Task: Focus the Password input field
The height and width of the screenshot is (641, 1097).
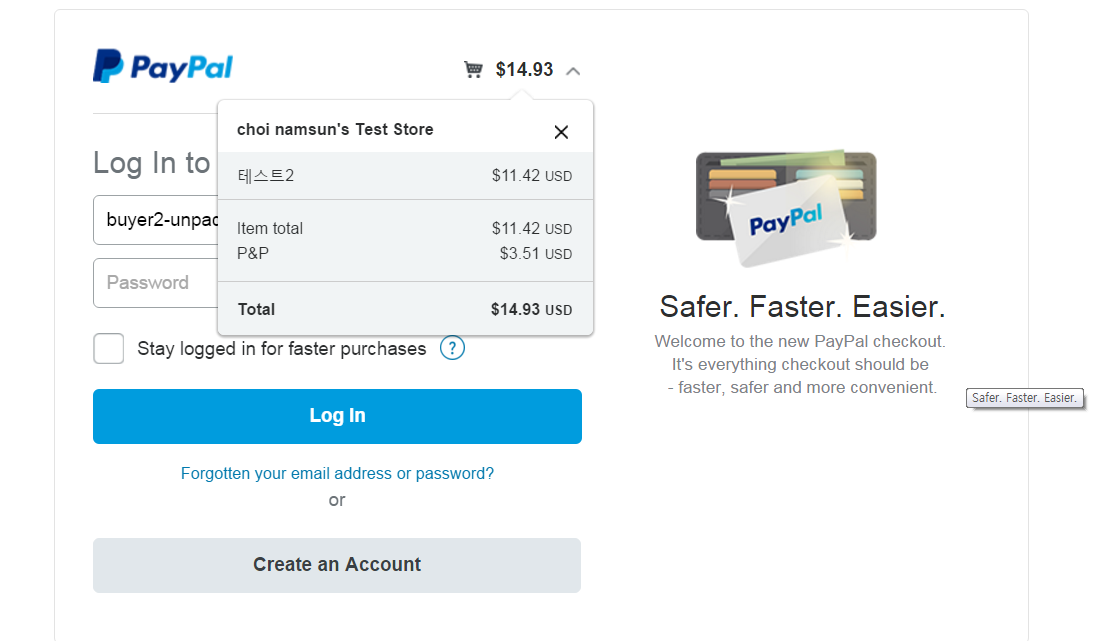Action: point(155,283)
